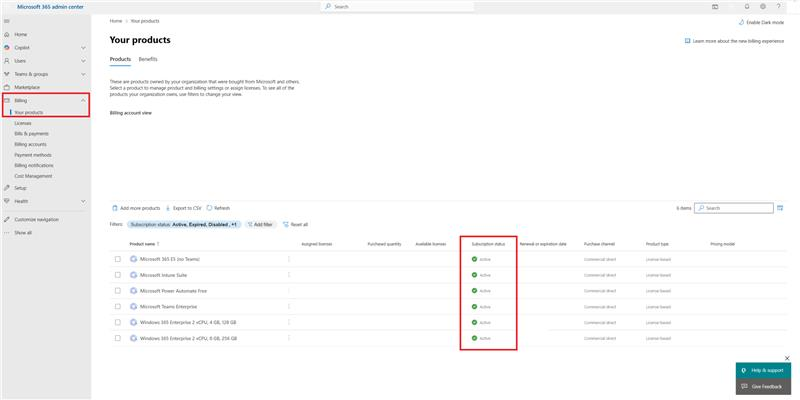Open Bills & payments under Billing
Viewport: 800px width, 400px height.
pos(32,134)
